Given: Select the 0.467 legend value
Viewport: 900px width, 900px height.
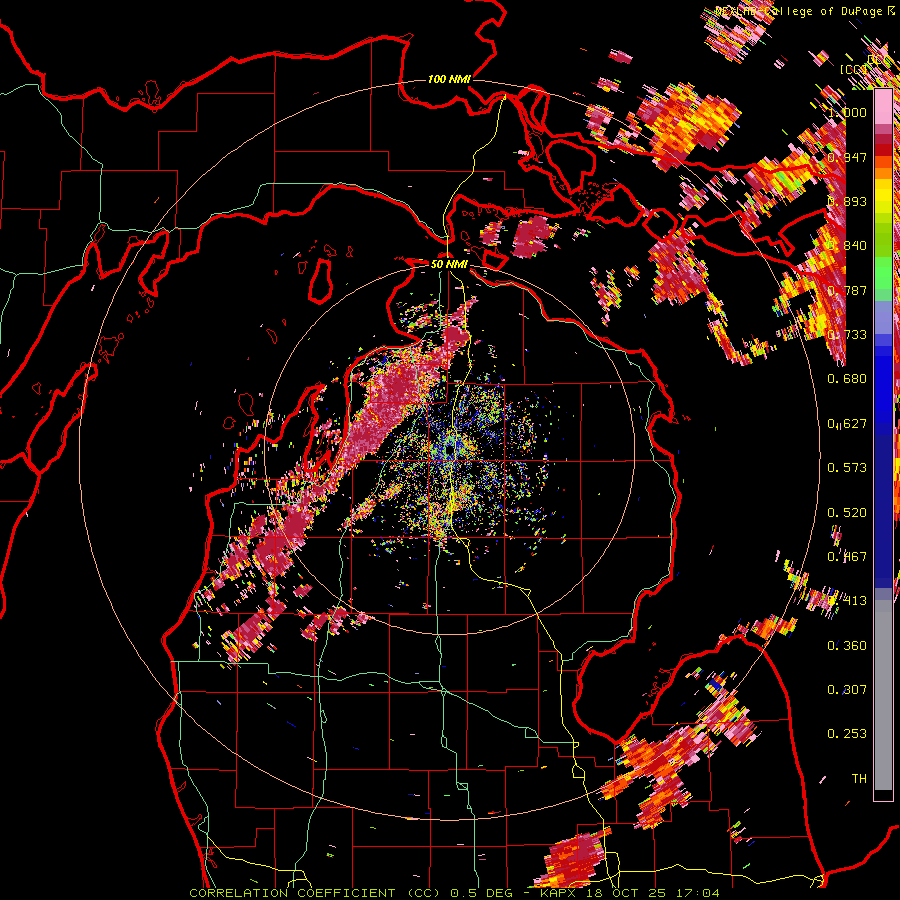Looking at the screenshot, I should pyautogui.click(x=847, y=557).
